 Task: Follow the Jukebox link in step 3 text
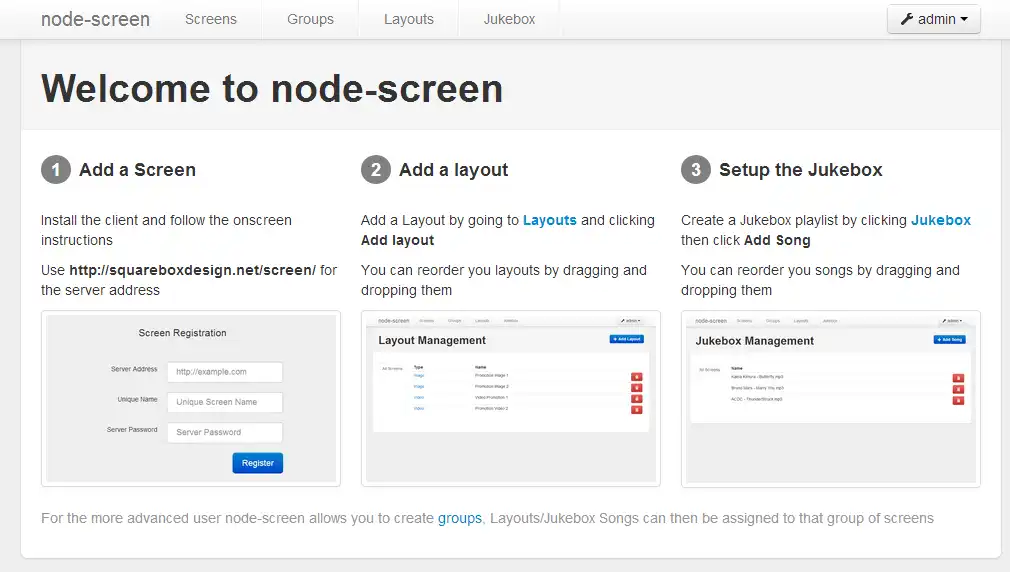pyautogui.click(x=941, y=220)
